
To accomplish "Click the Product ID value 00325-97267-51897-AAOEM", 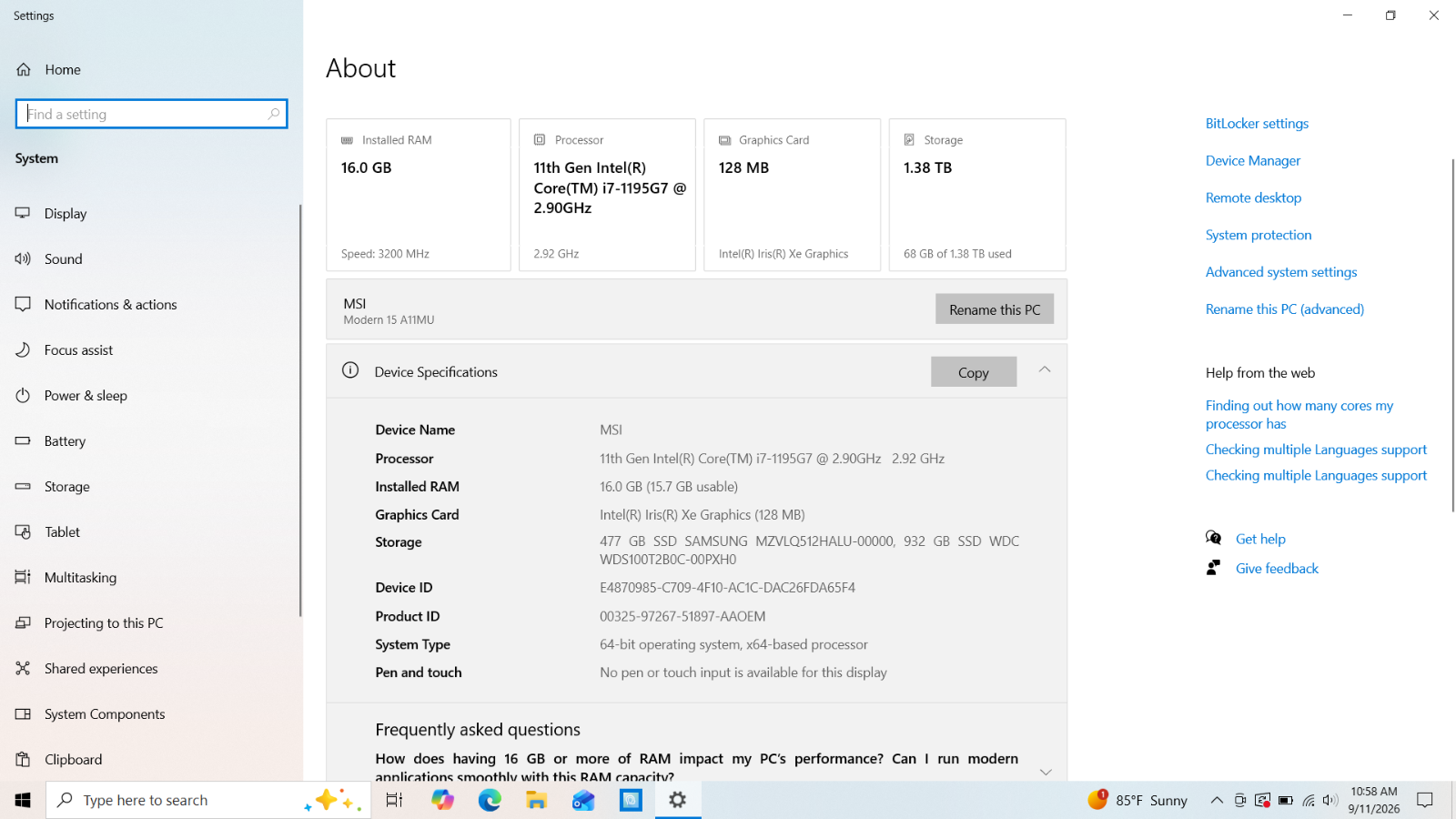I will 682,616.
